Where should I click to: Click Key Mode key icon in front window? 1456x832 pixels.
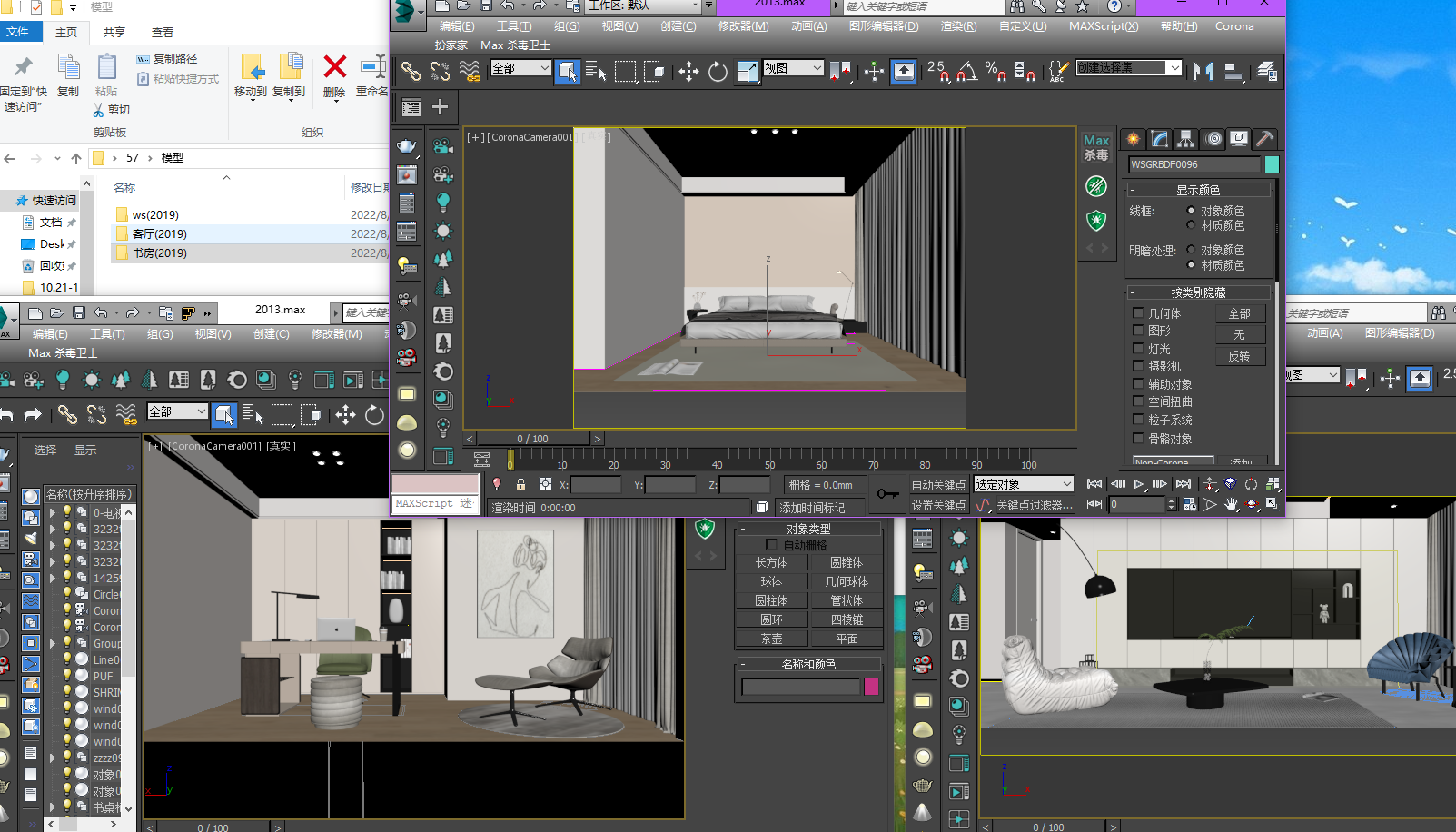tap(888, 494)
